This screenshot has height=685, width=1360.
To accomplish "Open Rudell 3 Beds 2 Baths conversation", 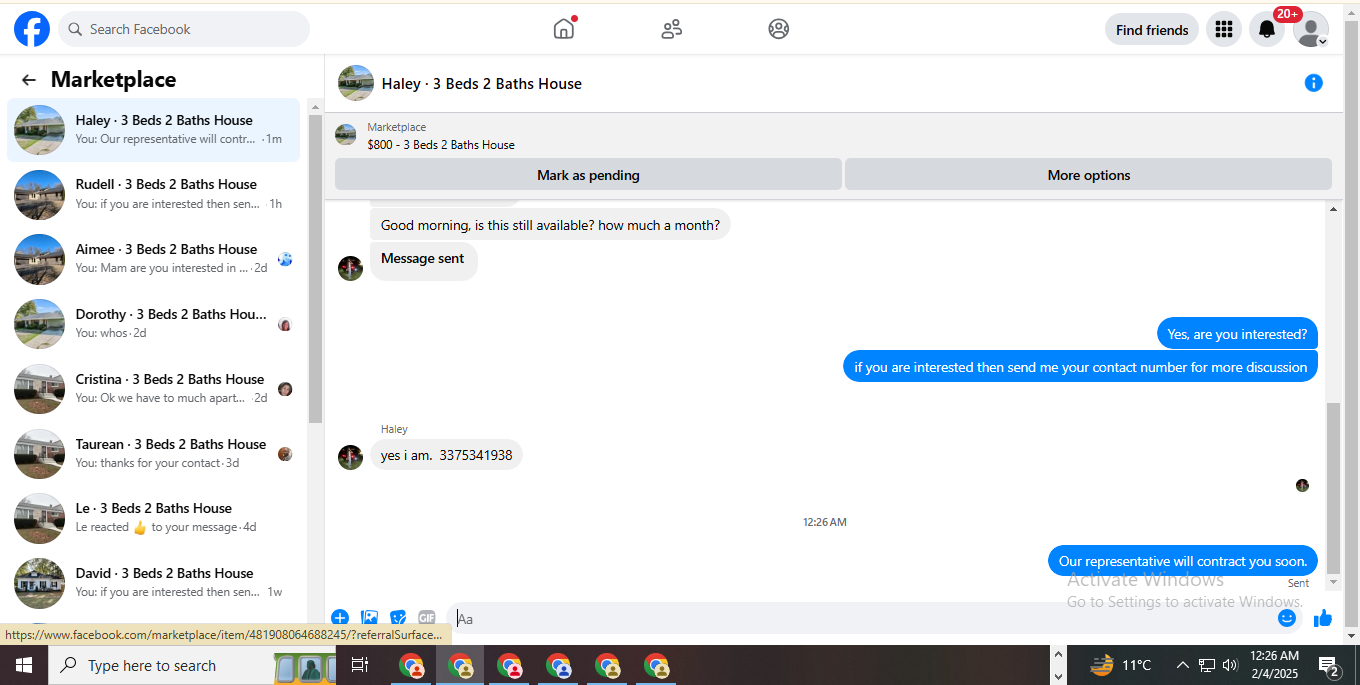I will click(154, 194).
